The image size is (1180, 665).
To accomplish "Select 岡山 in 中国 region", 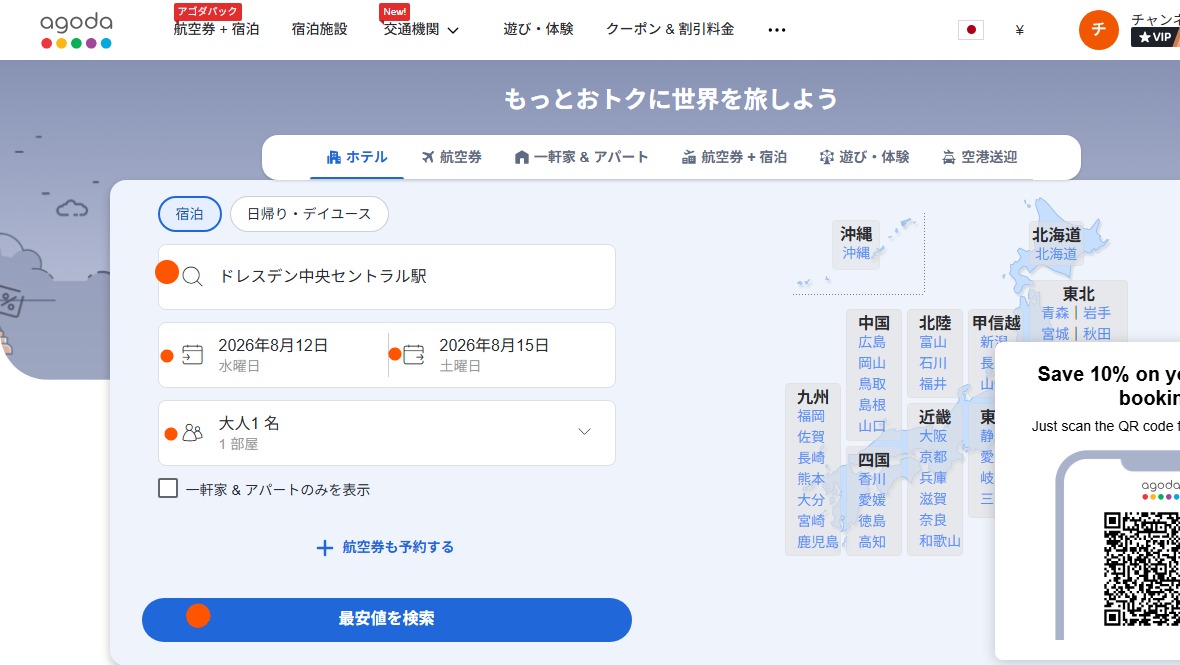I will 872,363.
